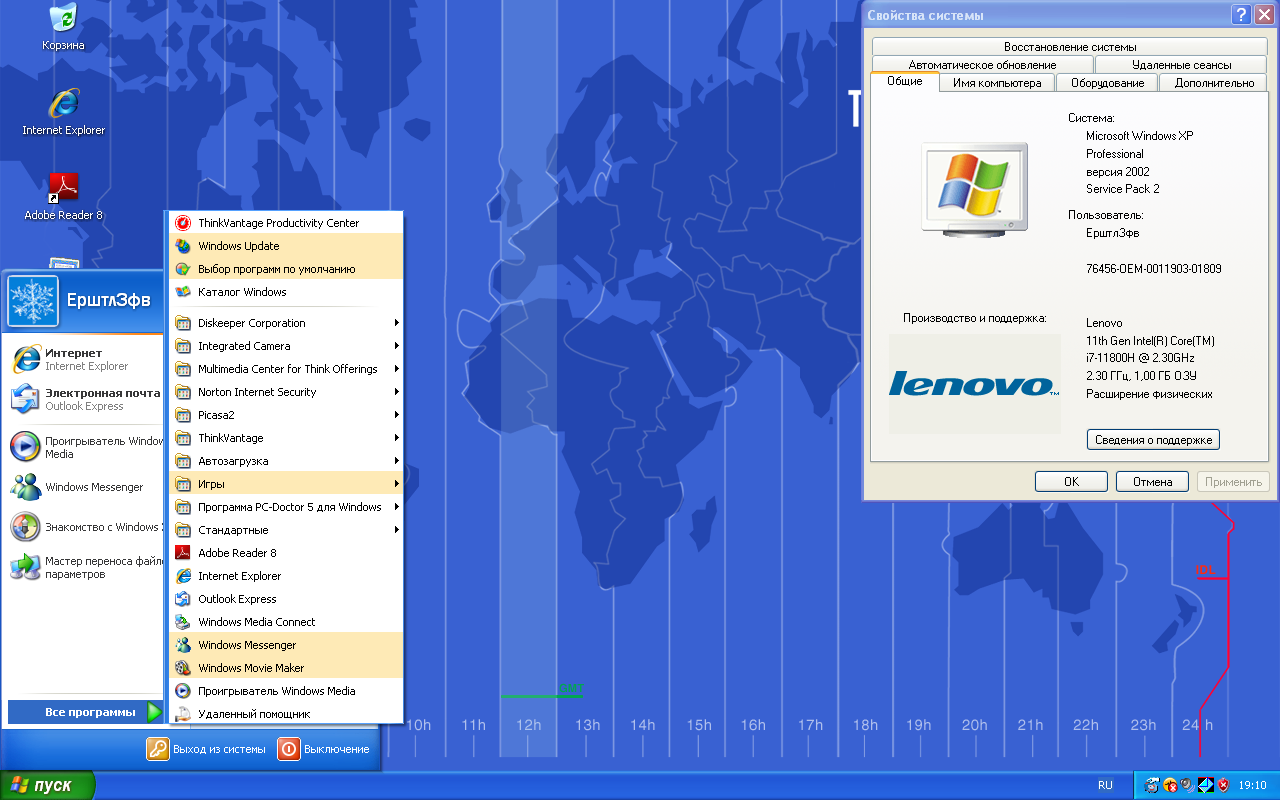Click the help question mark in title bar

pos(1241,15)
